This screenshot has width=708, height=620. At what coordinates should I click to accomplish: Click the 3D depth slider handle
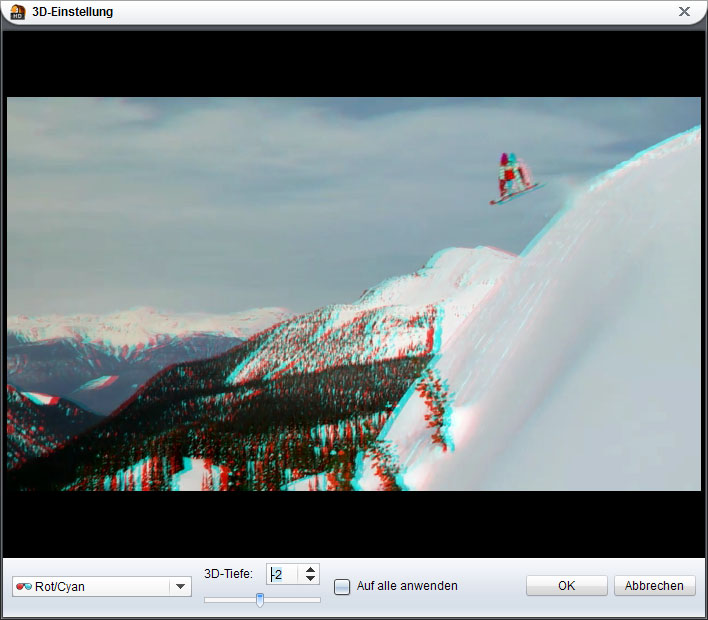[x=260, y=600]
